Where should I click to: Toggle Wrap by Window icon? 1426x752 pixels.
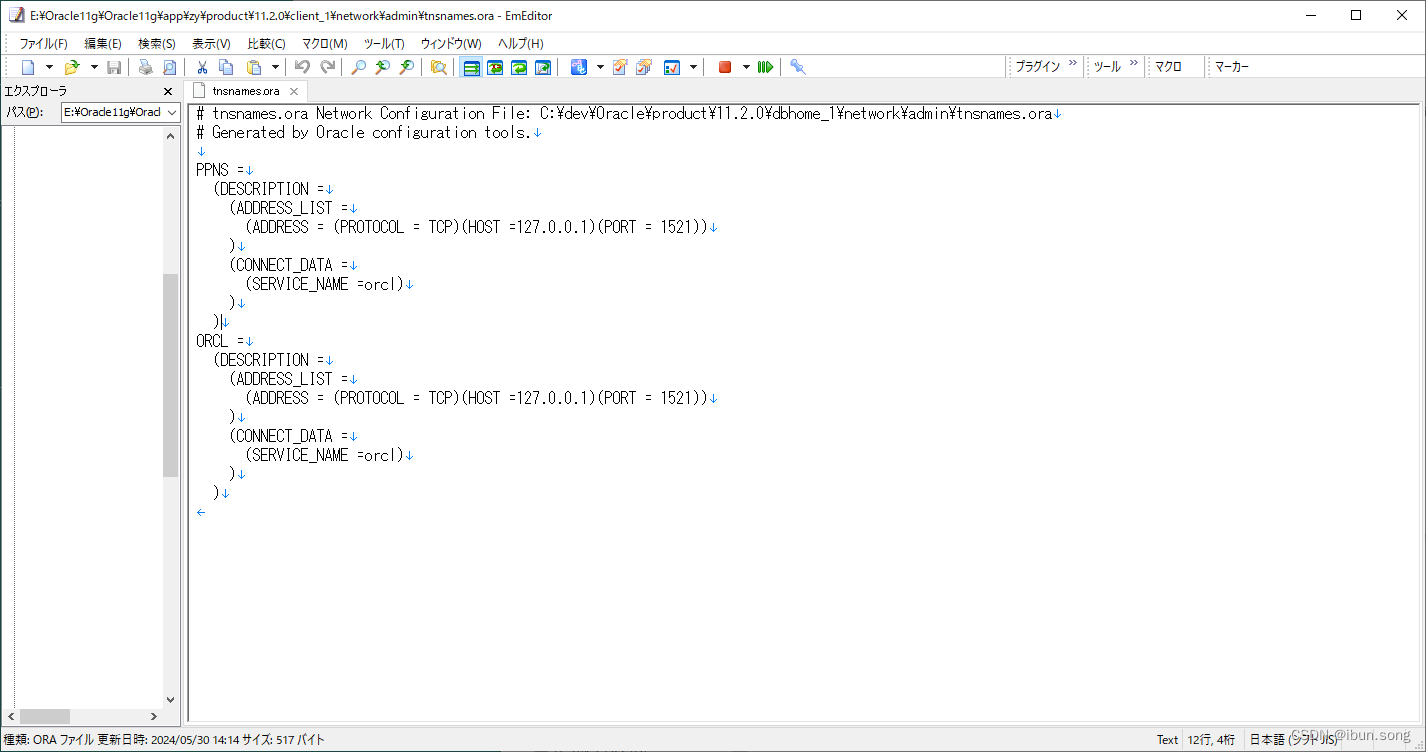click(519, 67)
